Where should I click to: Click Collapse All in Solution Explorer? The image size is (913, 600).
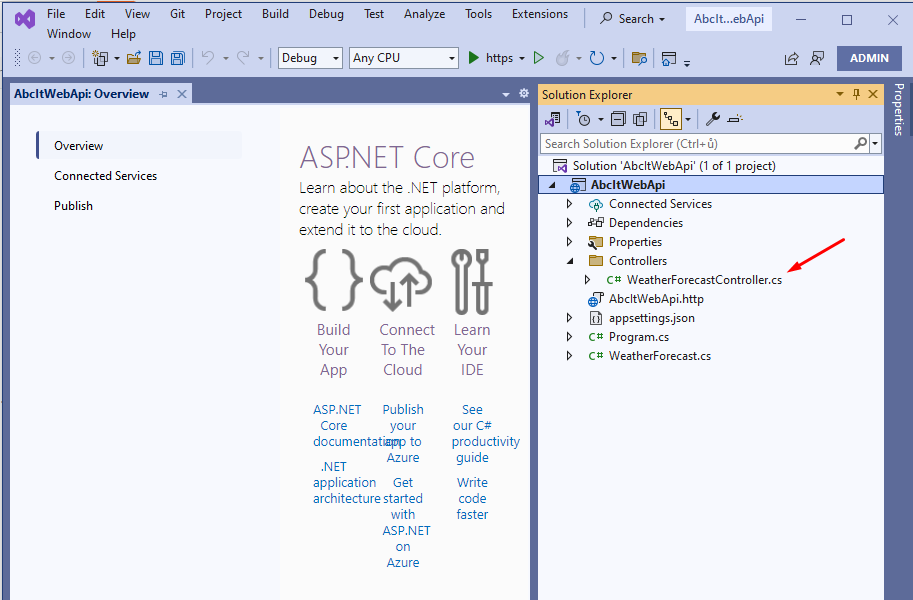618,119
